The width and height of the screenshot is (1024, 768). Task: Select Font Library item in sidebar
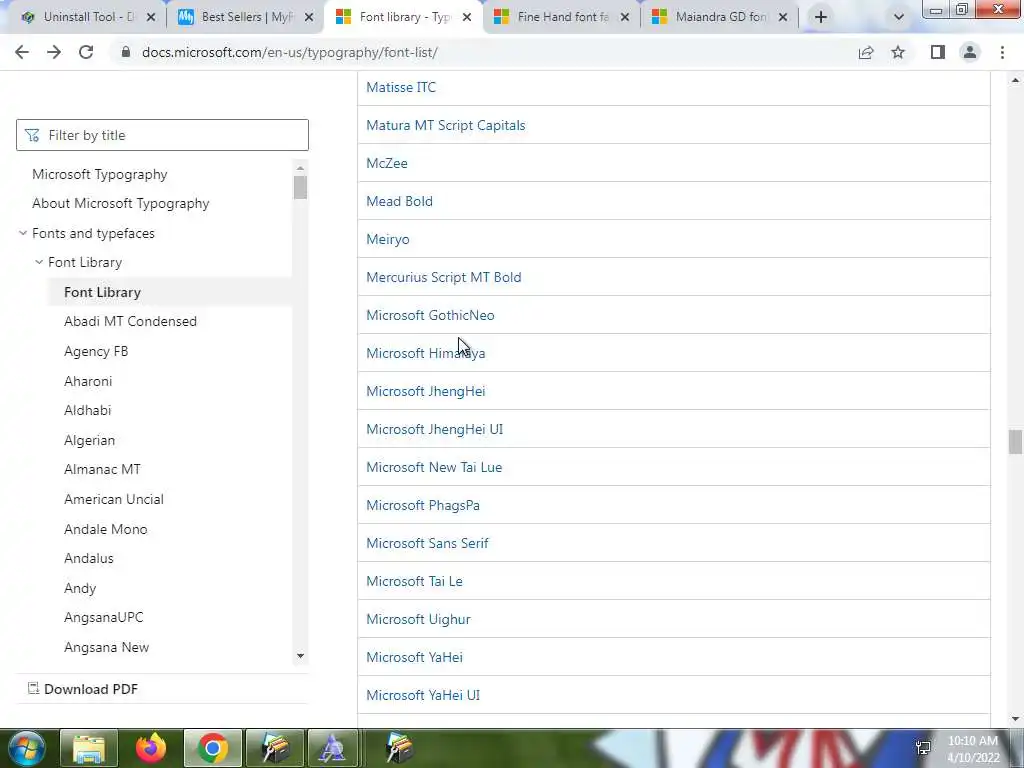tap(103, 292)
